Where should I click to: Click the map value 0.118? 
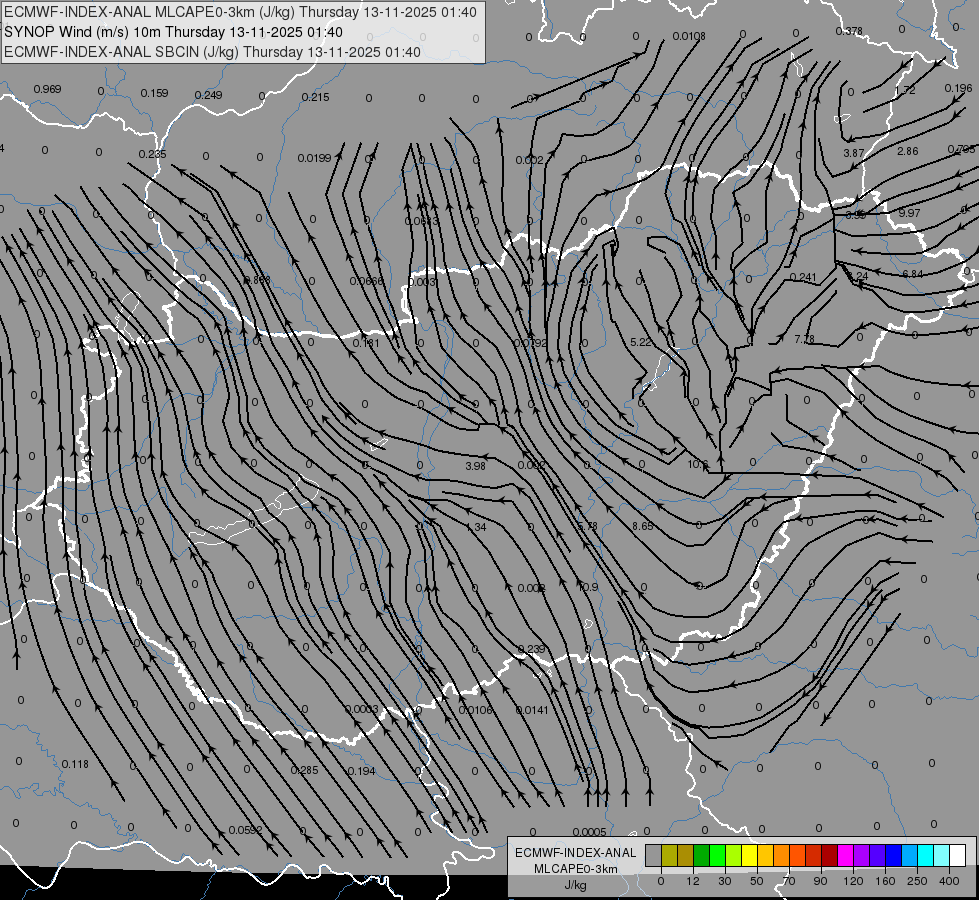coord(75,764)
